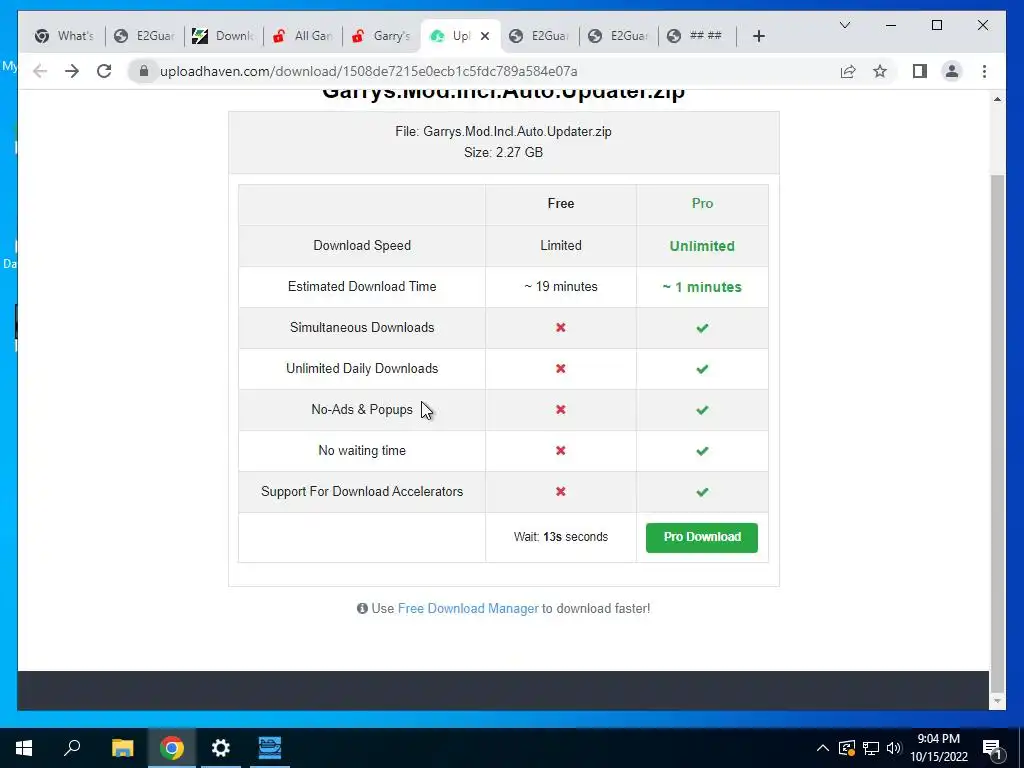The width and height of the screenshot is (1024, 768).
Task: Open Chrome side panel
Action: [x=920, y=71]
